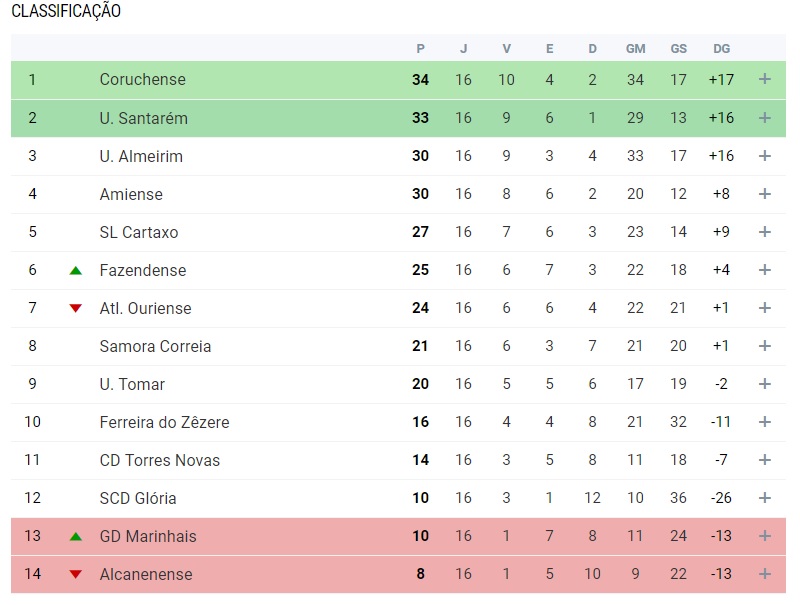Click the plus icon on SCD Glória row
The width and height of the screenshot is (800, 605).
764,498
